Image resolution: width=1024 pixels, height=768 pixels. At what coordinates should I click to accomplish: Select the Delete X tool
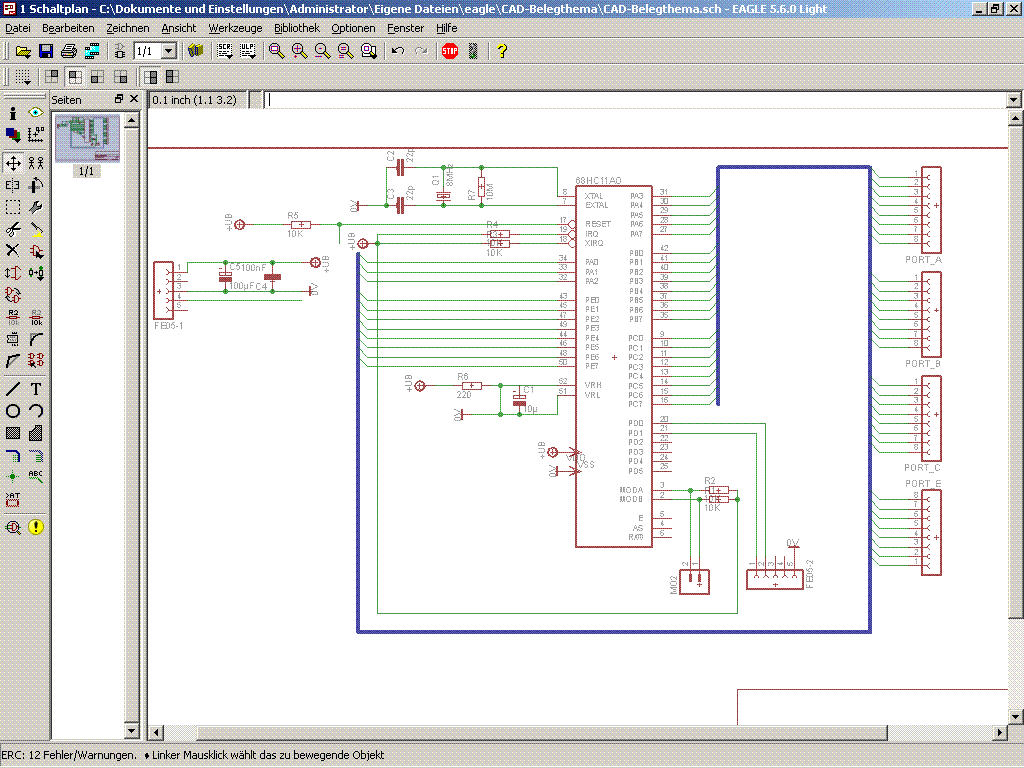[x=13, y=251]
